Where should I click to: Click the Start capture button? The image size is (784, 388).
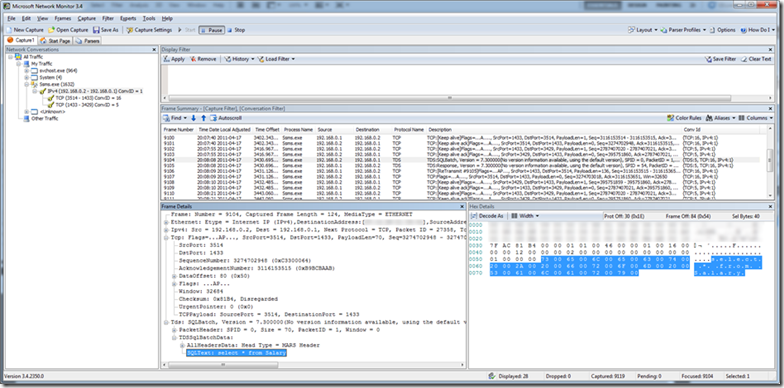[x=186, y=30]
